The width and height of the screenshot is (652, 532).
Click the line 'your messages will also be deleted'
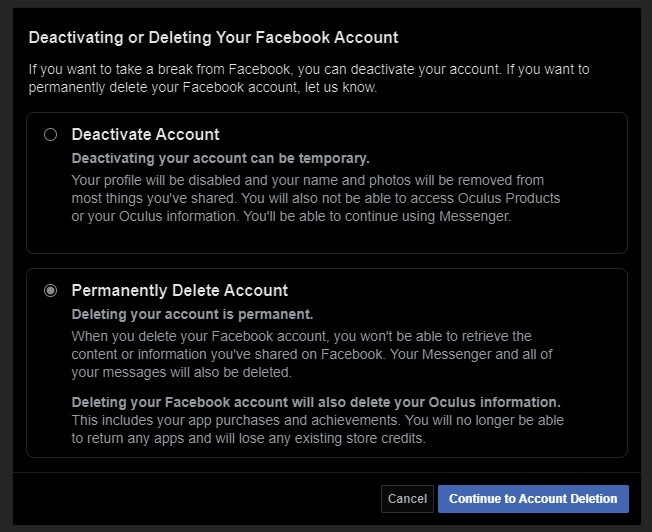click(x=182, y=372)
